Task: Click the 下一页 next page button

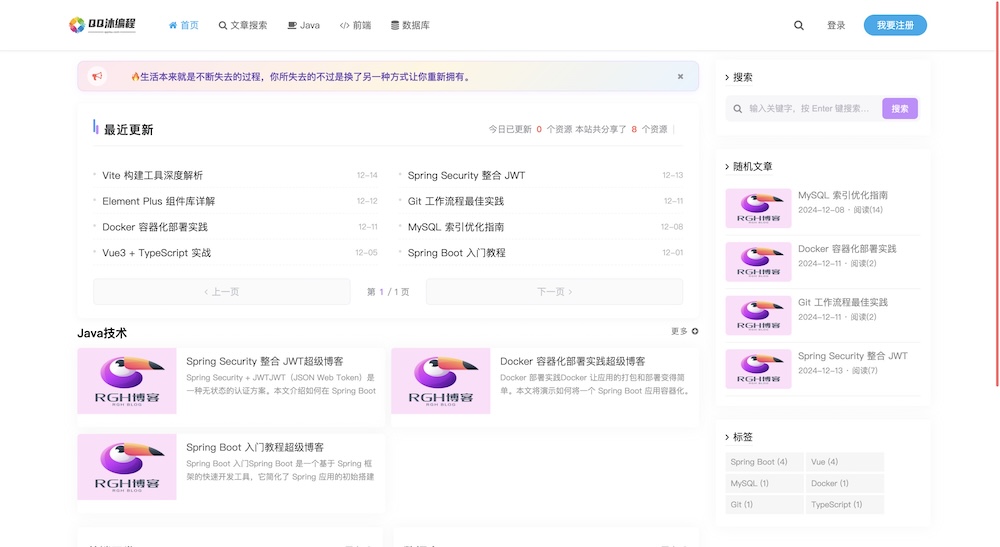Action: pos(554,291)
